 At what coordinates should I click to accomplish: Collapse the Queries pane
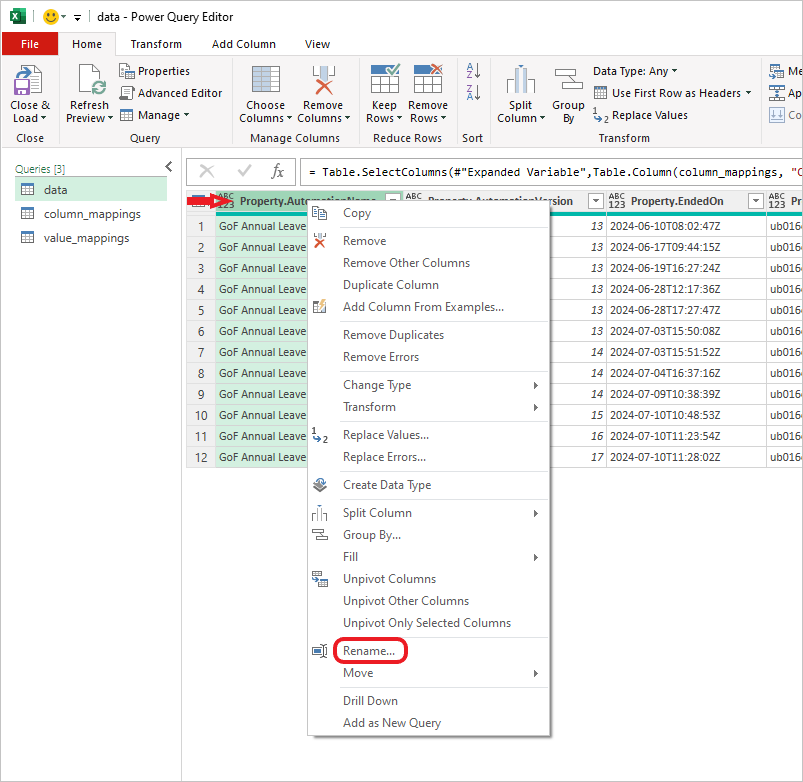(x=168, y=166)
